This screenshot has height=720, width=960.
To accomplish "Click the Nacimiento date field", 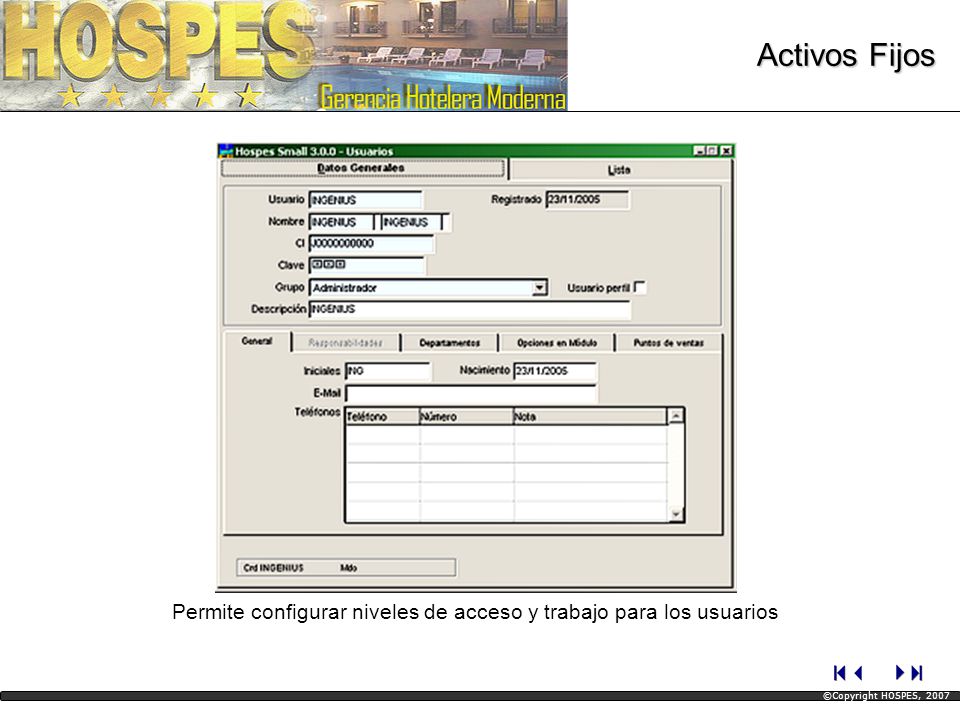I will (x=555, y=371).
